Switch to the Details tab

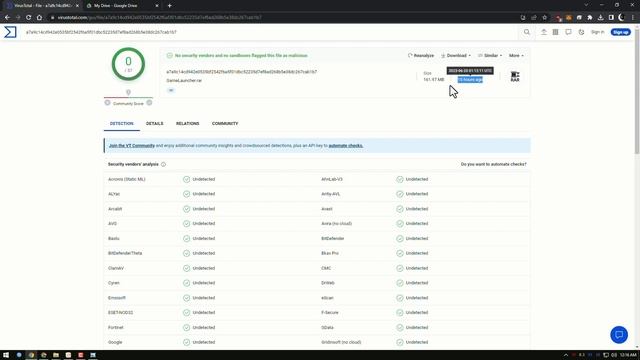[x=155, y=123]
